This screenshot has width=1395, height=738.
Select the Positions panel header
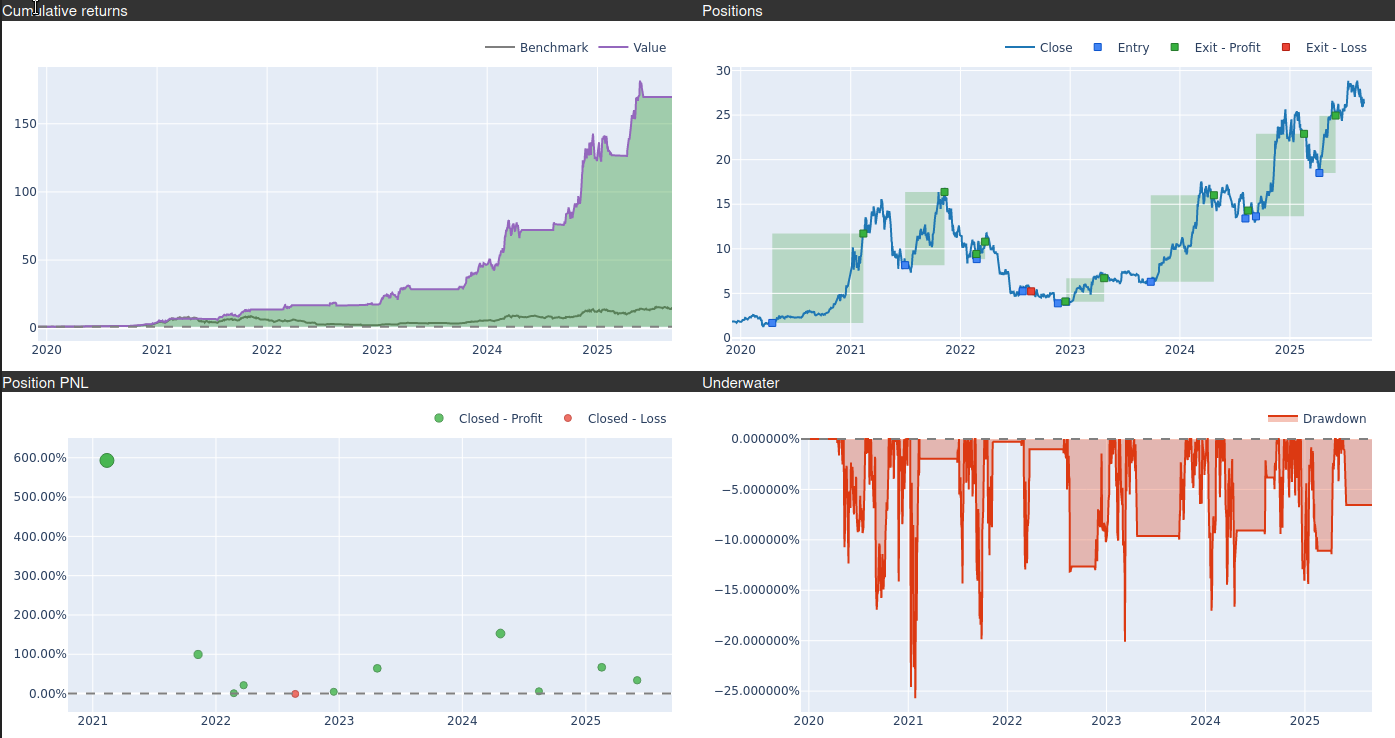pos(732,11)
